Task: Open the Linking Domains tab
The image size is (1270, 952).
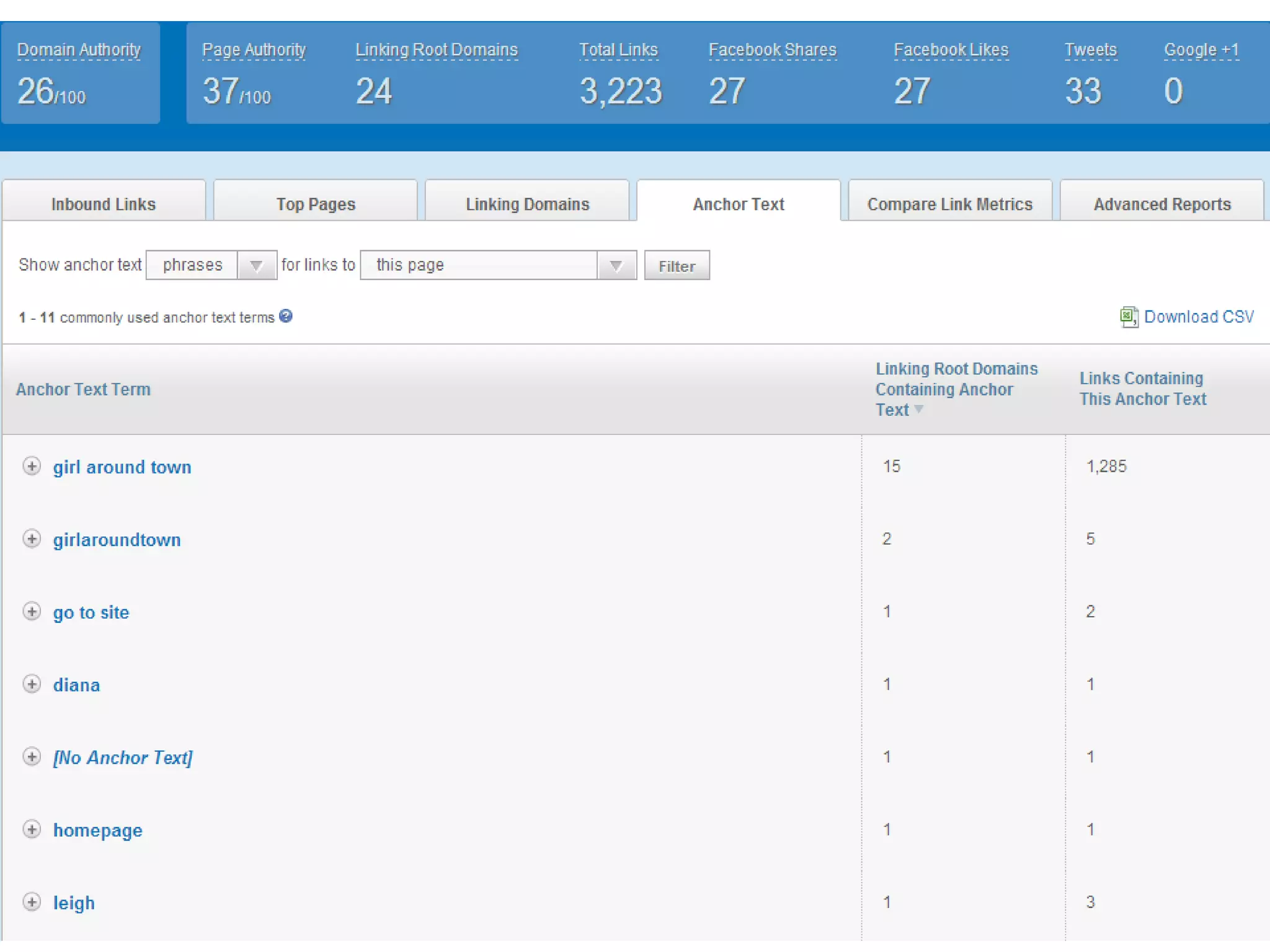Action: [527, 204]
